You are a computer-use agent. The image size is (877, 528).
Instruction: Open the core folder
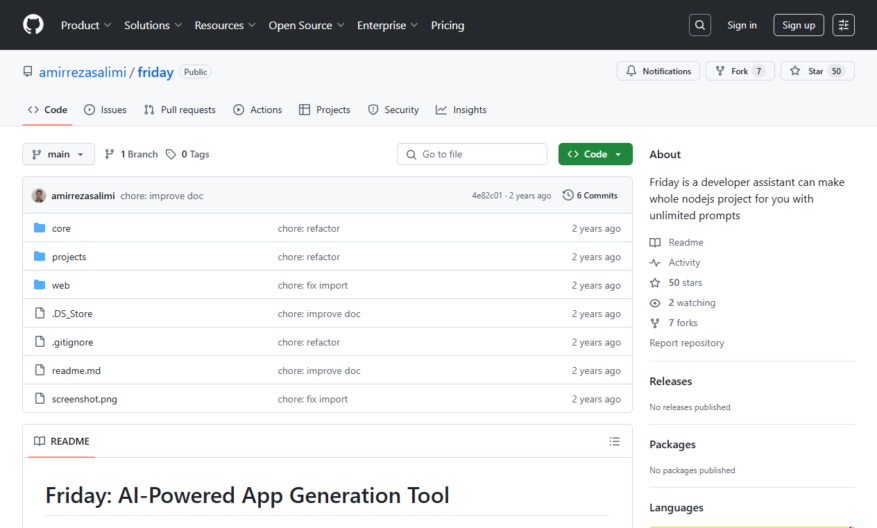tap(61, 228)
